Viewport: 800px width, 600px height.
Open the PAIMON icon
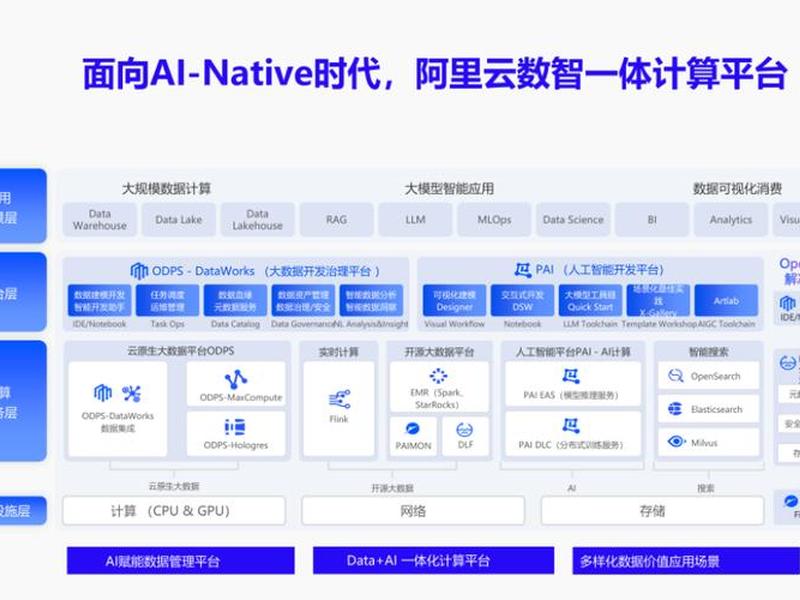(x=413, y=429)
